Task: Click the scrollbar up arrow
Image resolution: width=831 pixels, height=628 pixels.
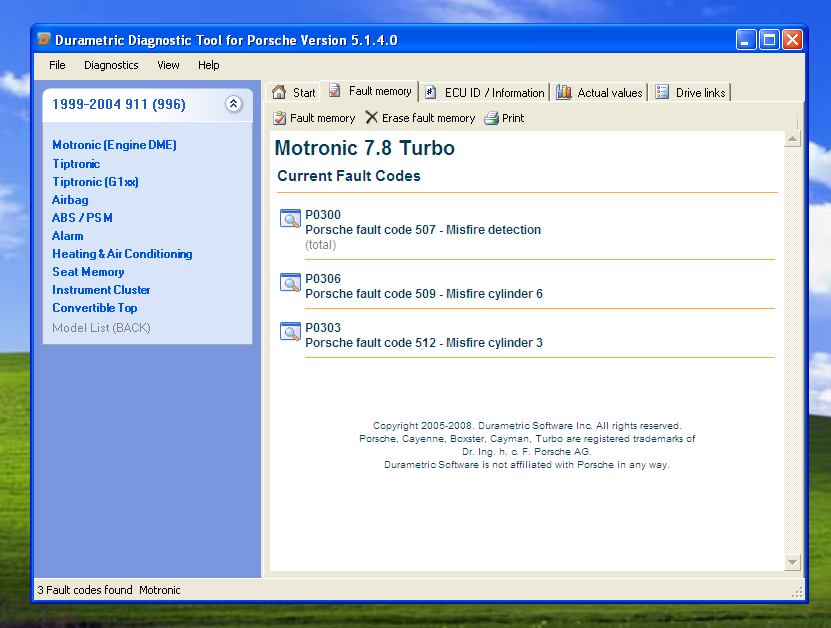Action: click(x=792, y=139)
